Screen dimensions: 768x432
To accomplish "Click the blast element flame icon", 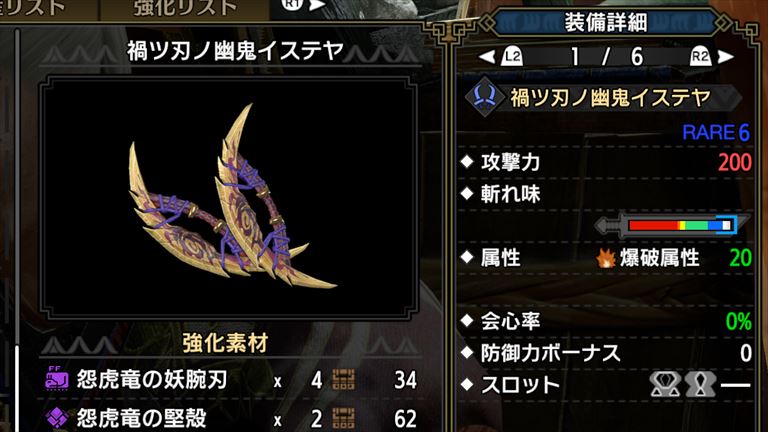I will [x=605, y=258].
